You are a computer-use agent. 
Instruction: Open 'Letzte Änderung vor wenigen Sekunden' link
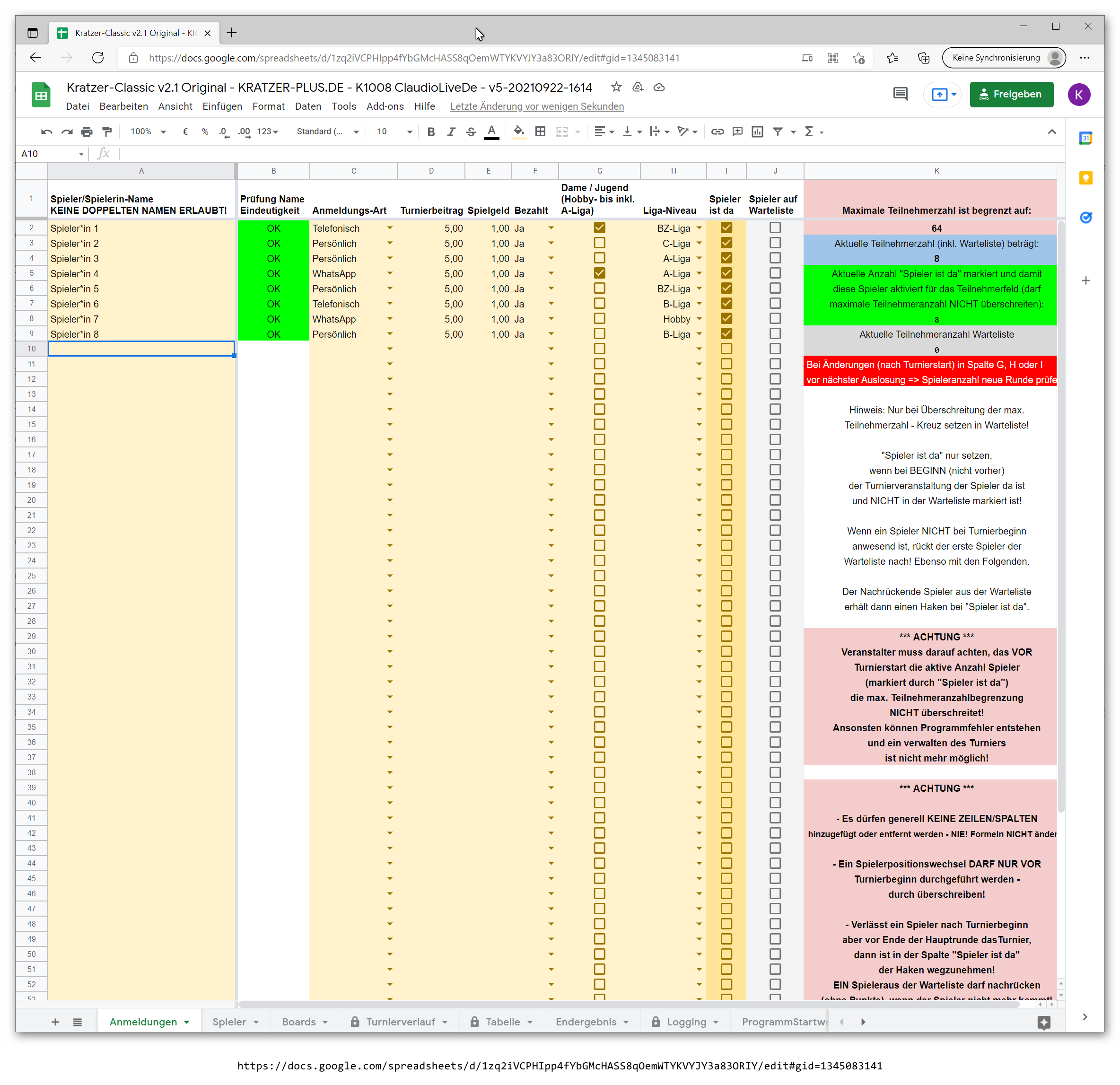536,106
